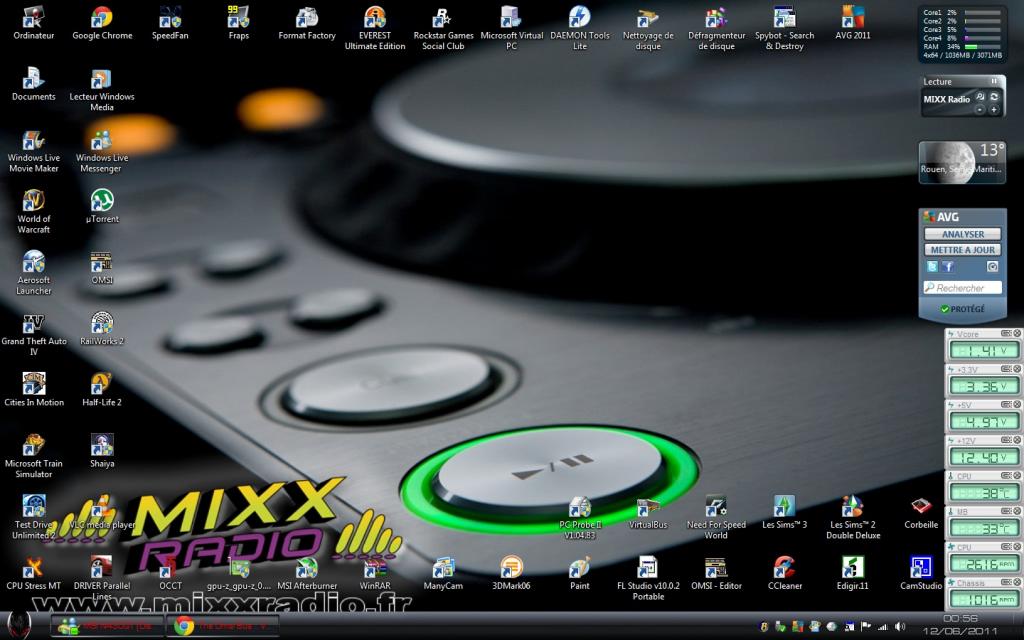Launch FL Studio v10.0.2 Portable
Viewport: 1024px width, 640px height.
click(648, 579)
